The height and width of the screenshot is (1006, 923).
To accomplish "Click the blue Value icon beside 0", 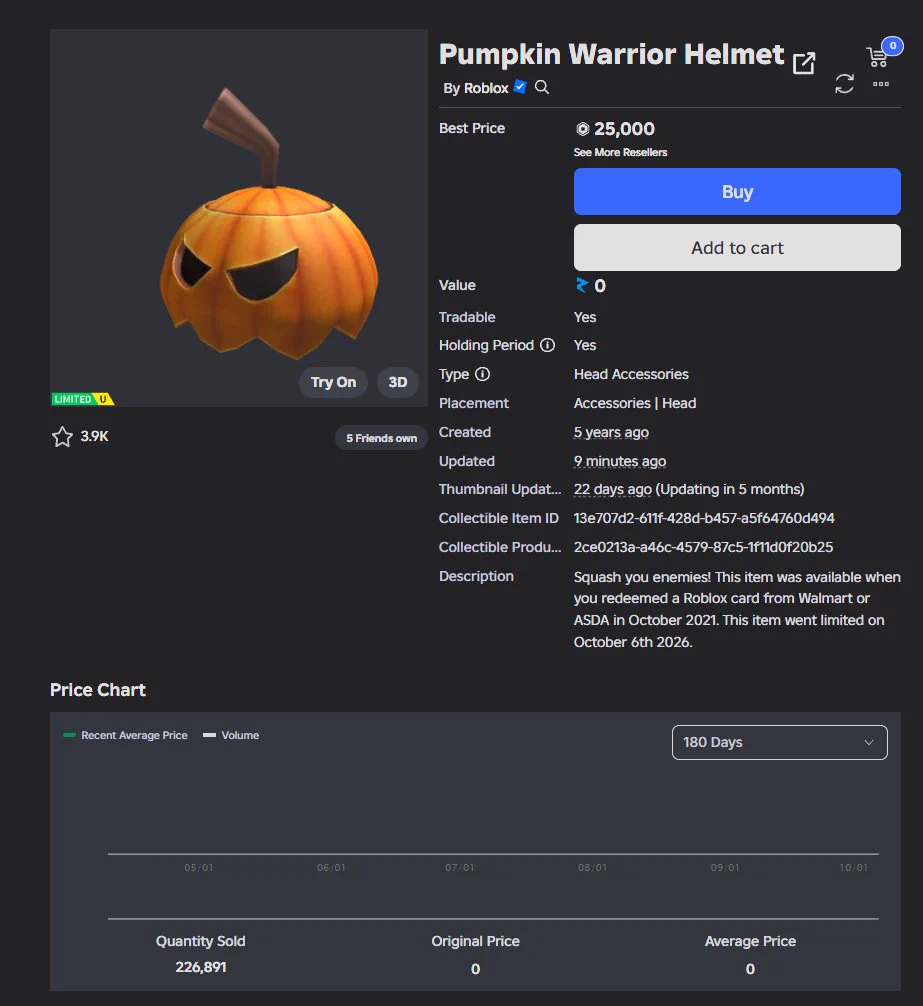I will tap(582, 285).
